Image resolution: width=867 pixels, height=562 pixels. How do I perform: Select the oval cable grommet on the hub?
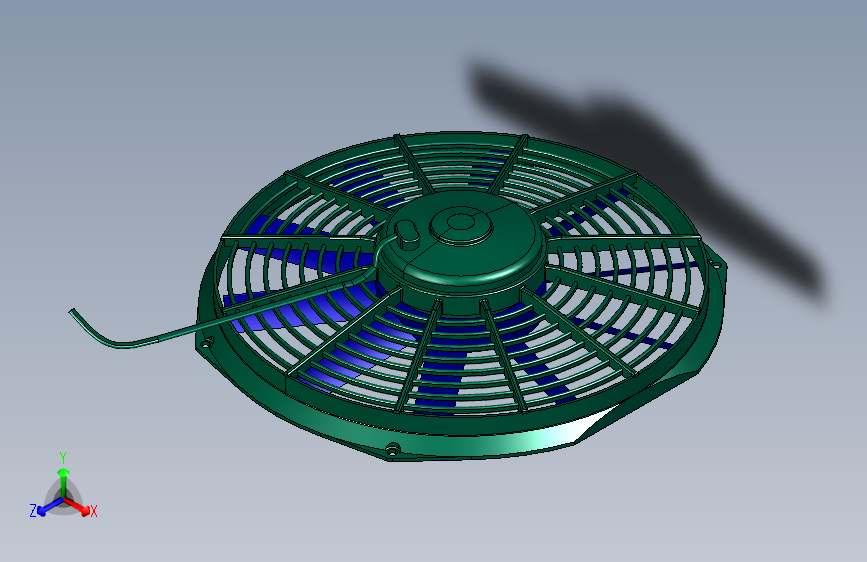(408, 234)
